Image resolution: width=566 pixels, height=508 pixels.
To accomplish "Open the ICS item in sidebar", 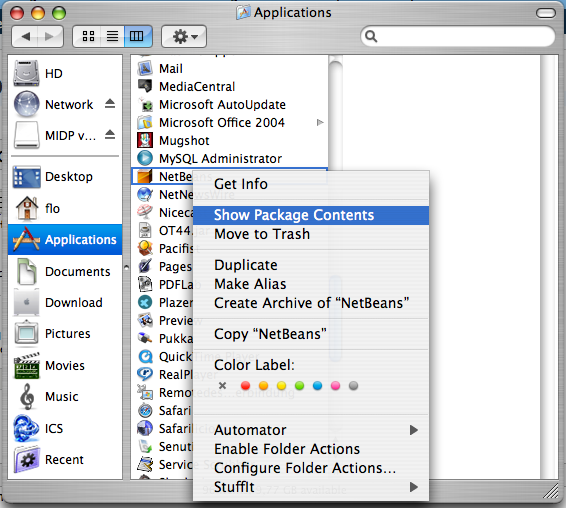I will [x=38, y=429].
